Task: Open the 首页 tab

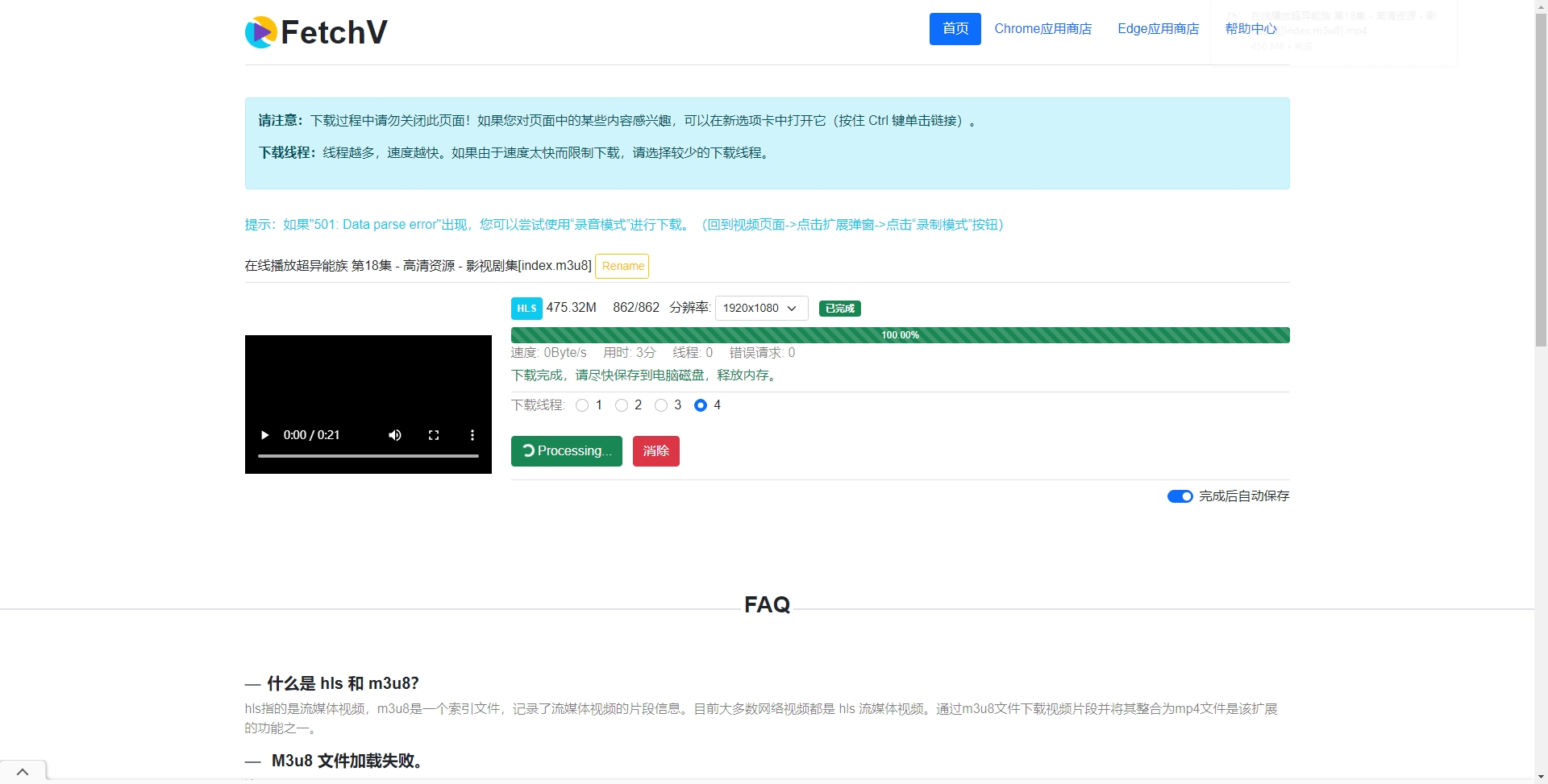Action: point(955,29)
